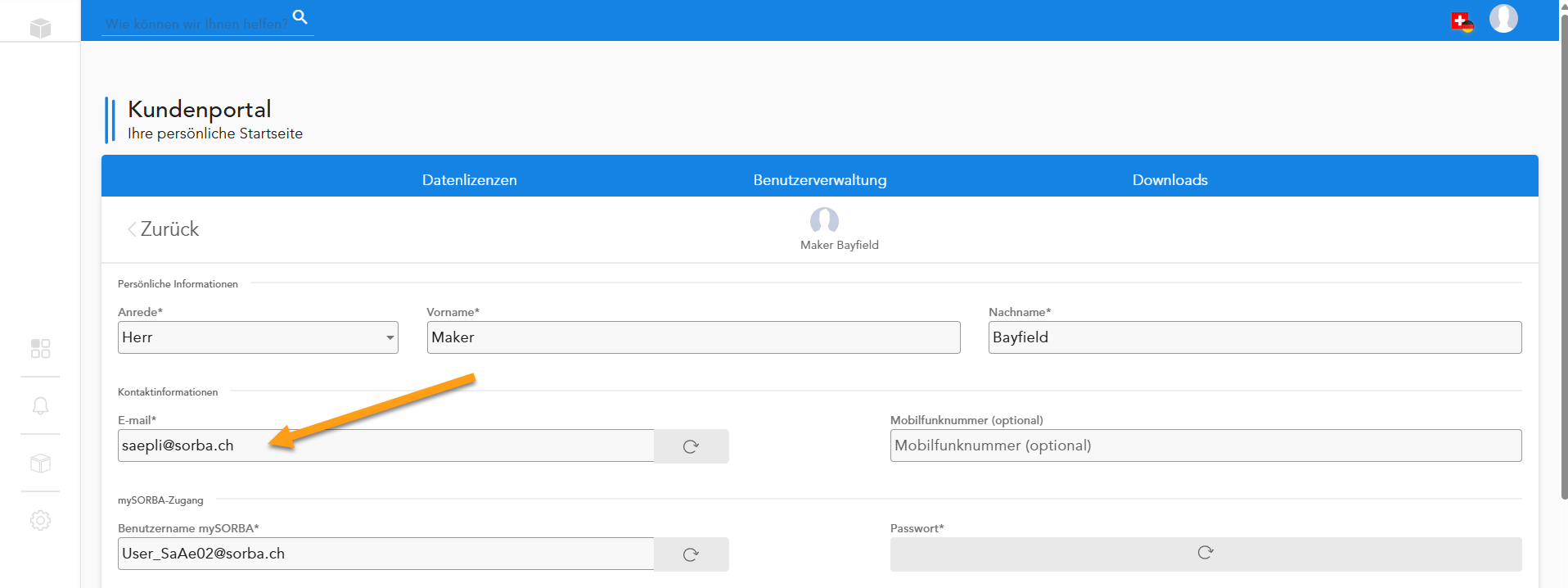Click Maker Bayfield profile avatar

(x=824, y=221)
